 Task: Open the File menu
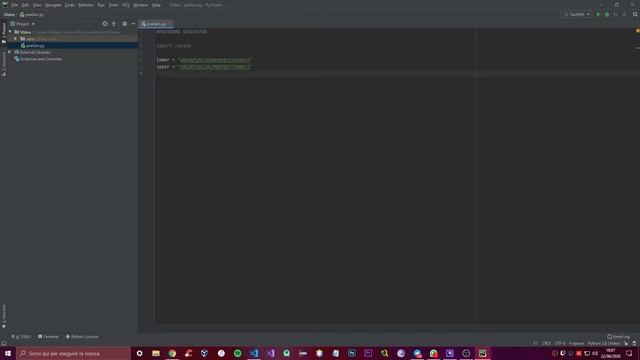(x=15, y=5)
